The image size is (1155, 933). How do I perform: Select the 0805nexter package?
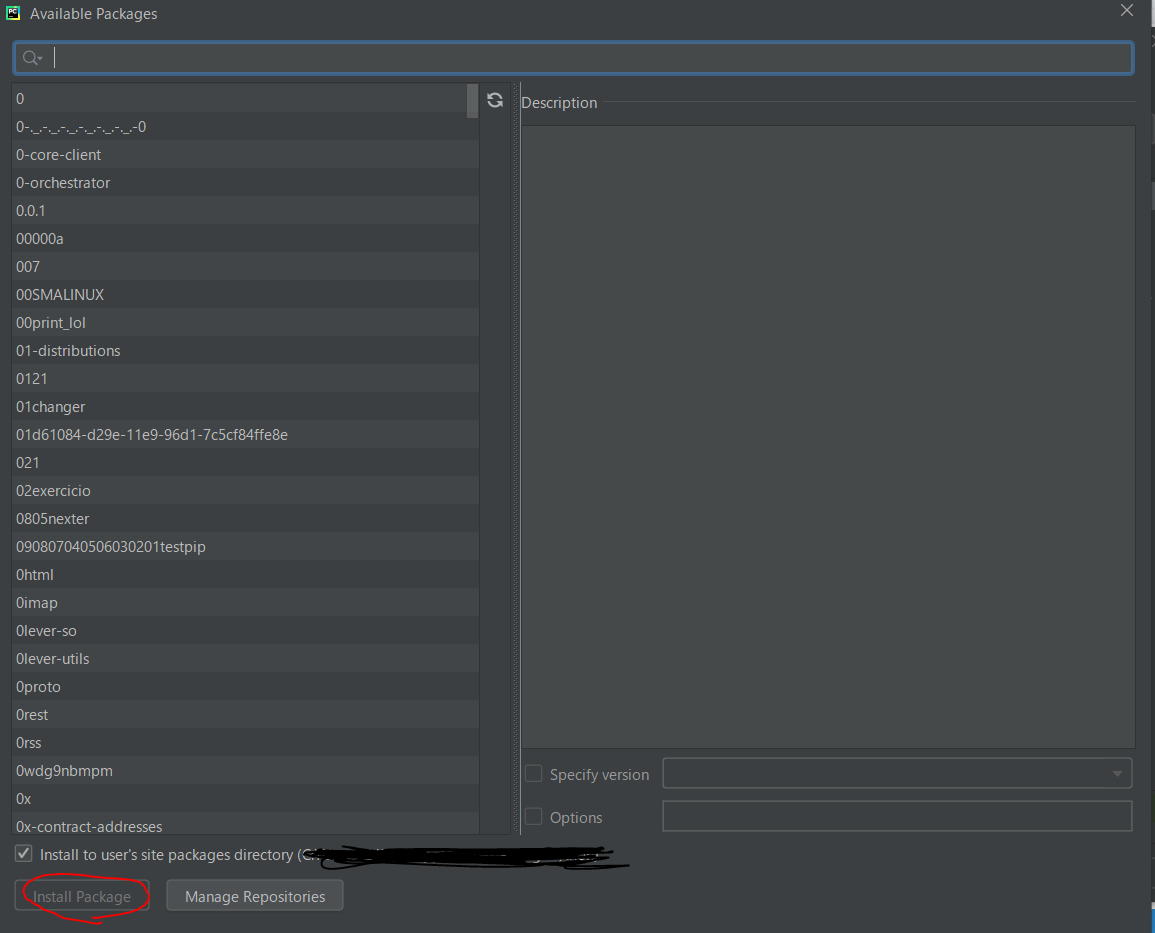pyautogui.click(x=245, y=518)
